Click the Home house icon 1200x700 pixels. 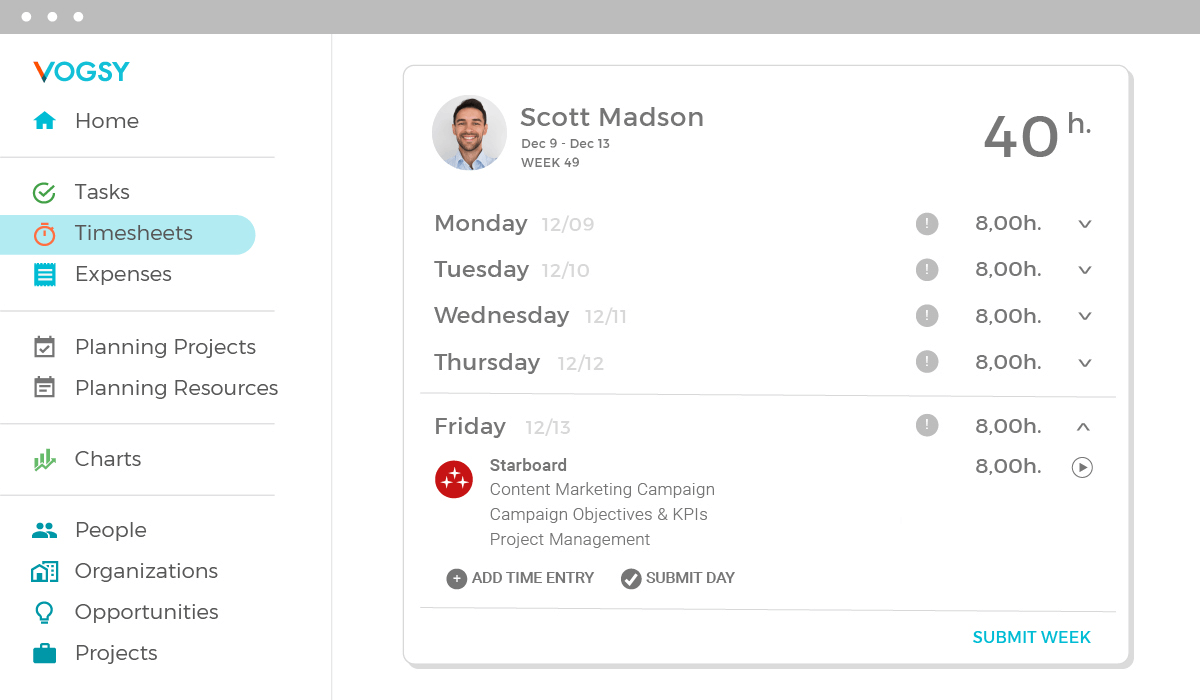tap(44, 121)
